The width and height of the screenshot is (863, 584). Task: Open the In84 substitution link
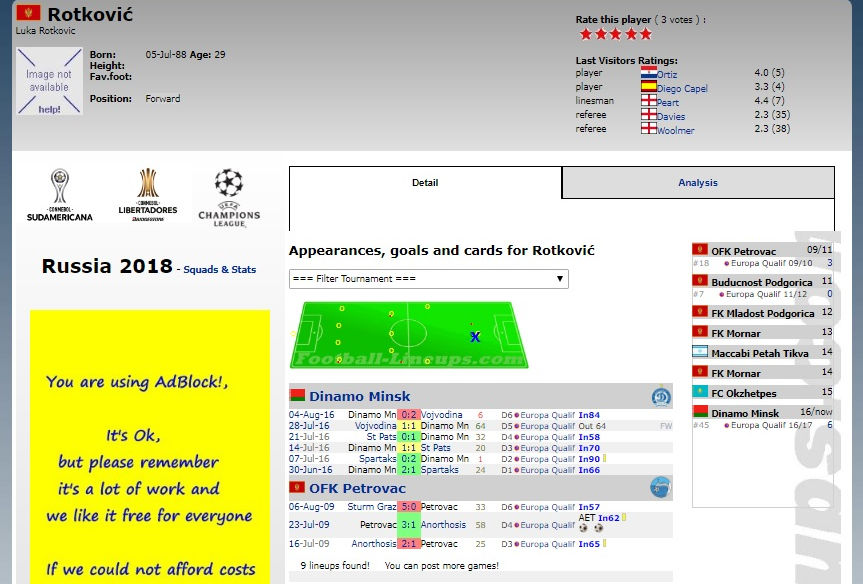coord(589,415)
